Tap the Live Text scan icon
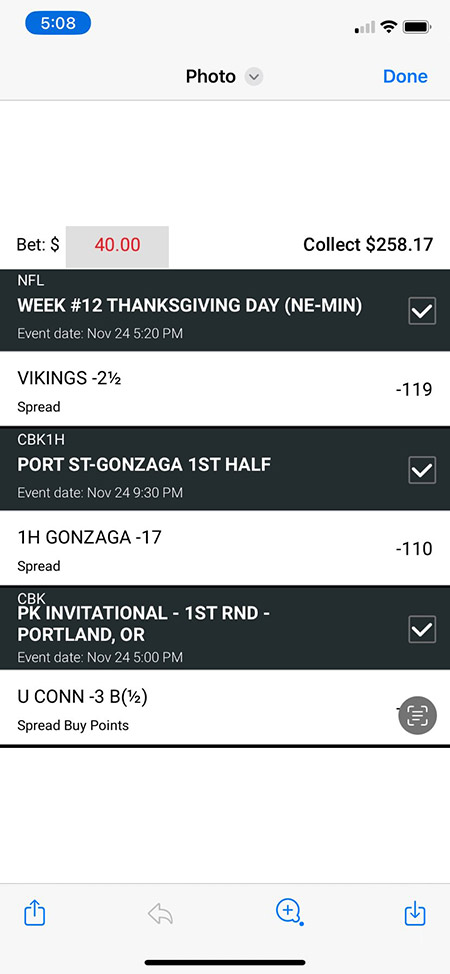The height and width of the screenshot is (974, 450). tap(417, 715)
